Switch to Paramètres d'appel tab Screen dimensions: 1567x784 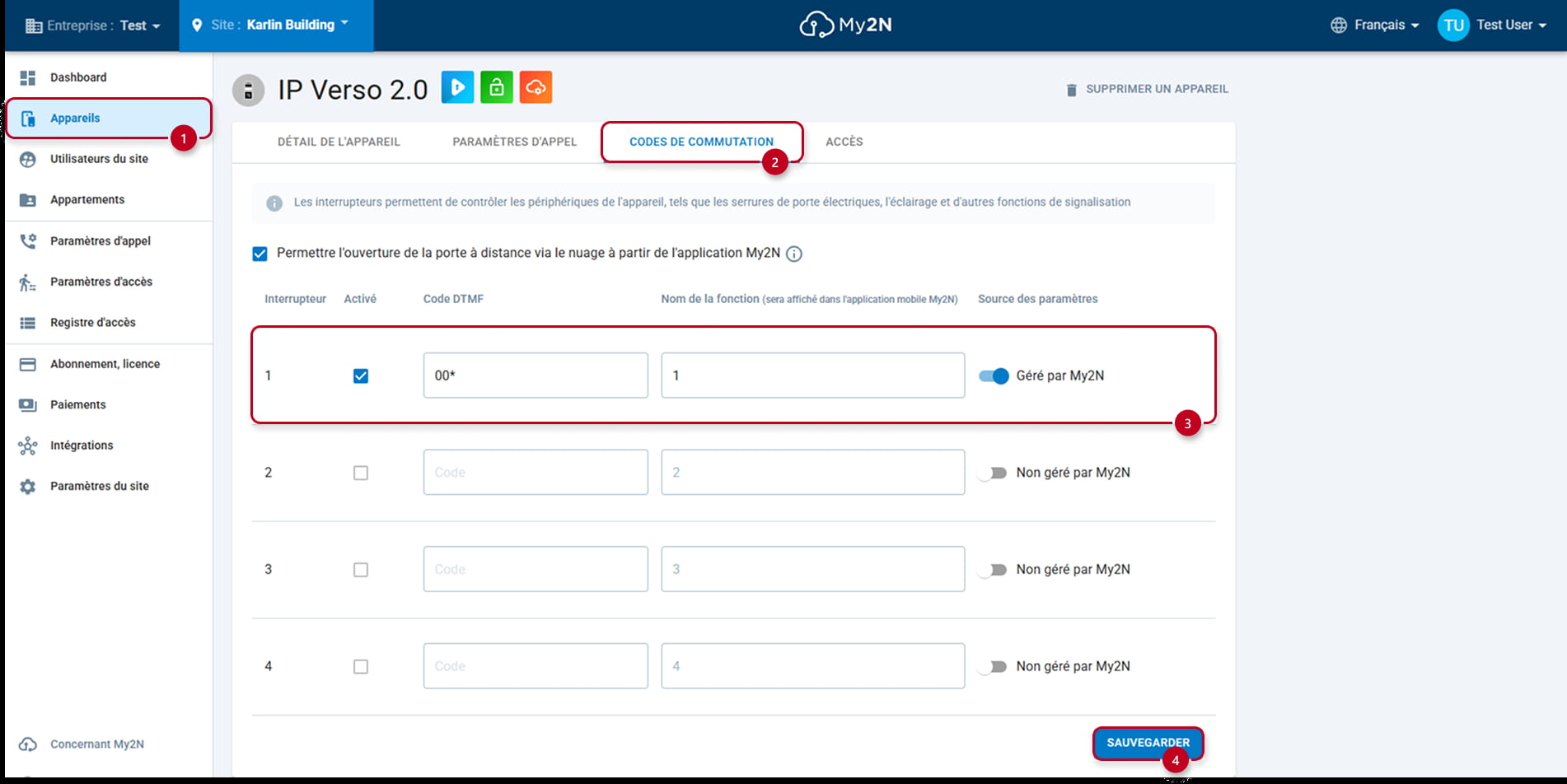pos(515,142)
